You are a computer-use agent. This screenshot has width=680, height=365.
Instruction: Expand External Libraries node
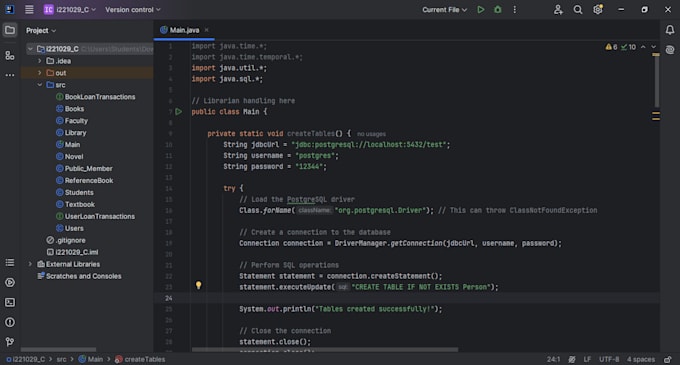(x=30, y=264)
